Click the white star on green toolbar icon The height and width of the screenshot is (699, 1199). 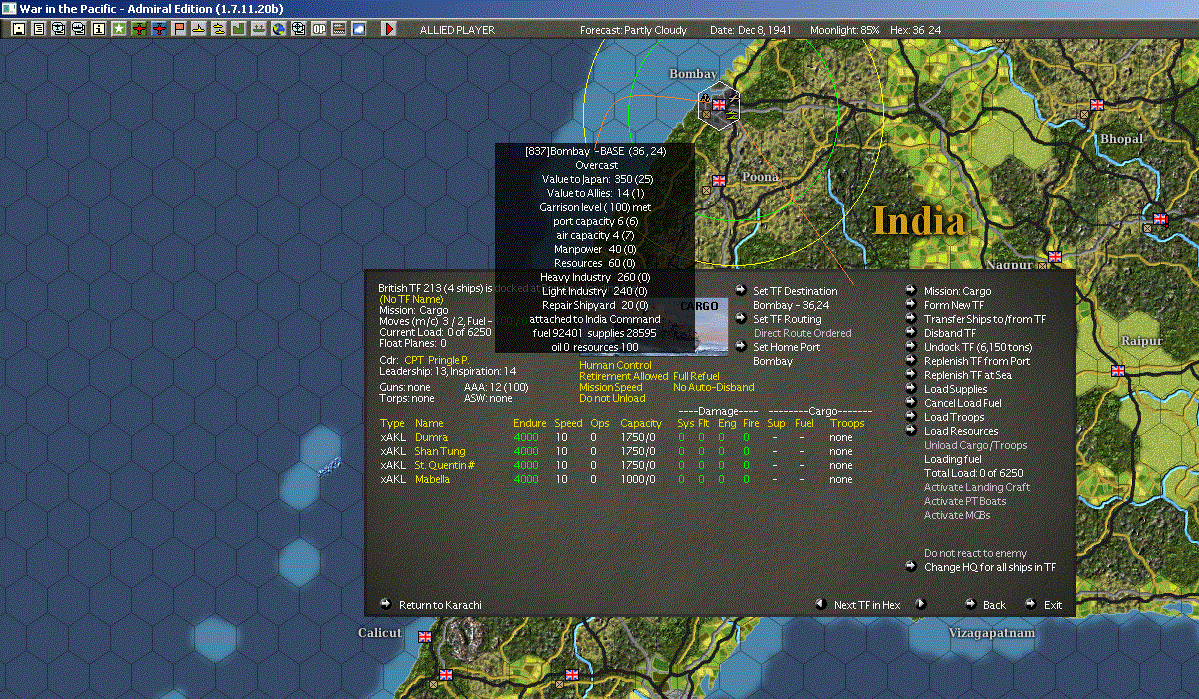coord(119,29)
